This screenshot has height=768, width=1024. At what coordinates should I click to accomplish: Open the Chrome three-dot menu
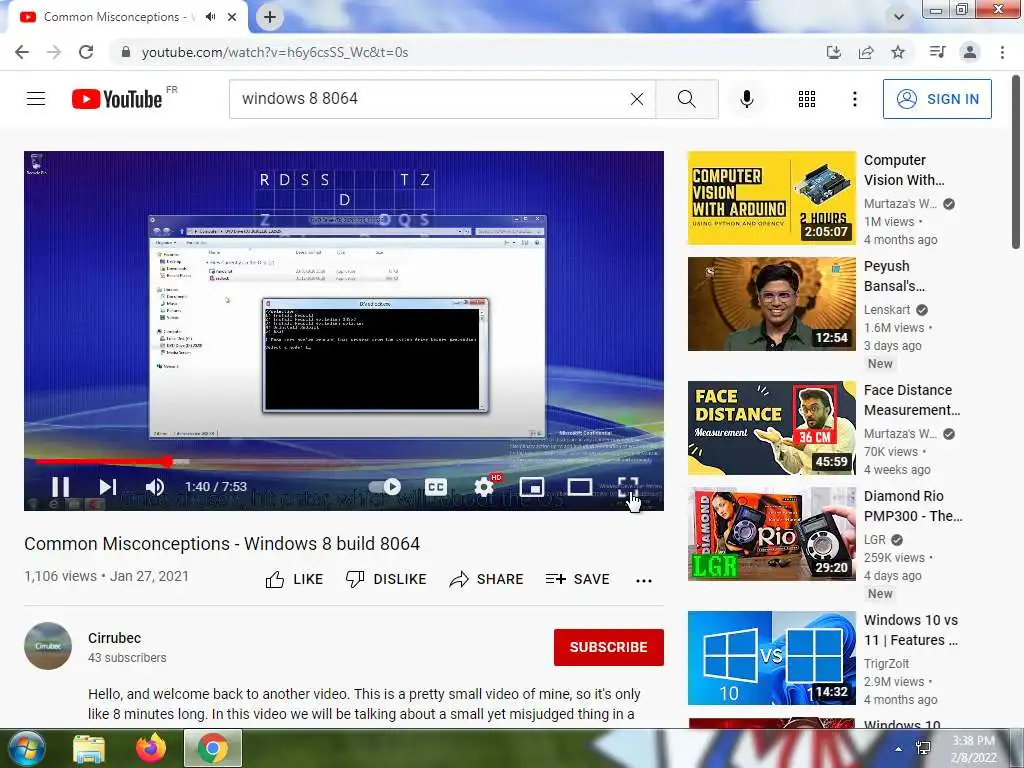(1002, 52)
